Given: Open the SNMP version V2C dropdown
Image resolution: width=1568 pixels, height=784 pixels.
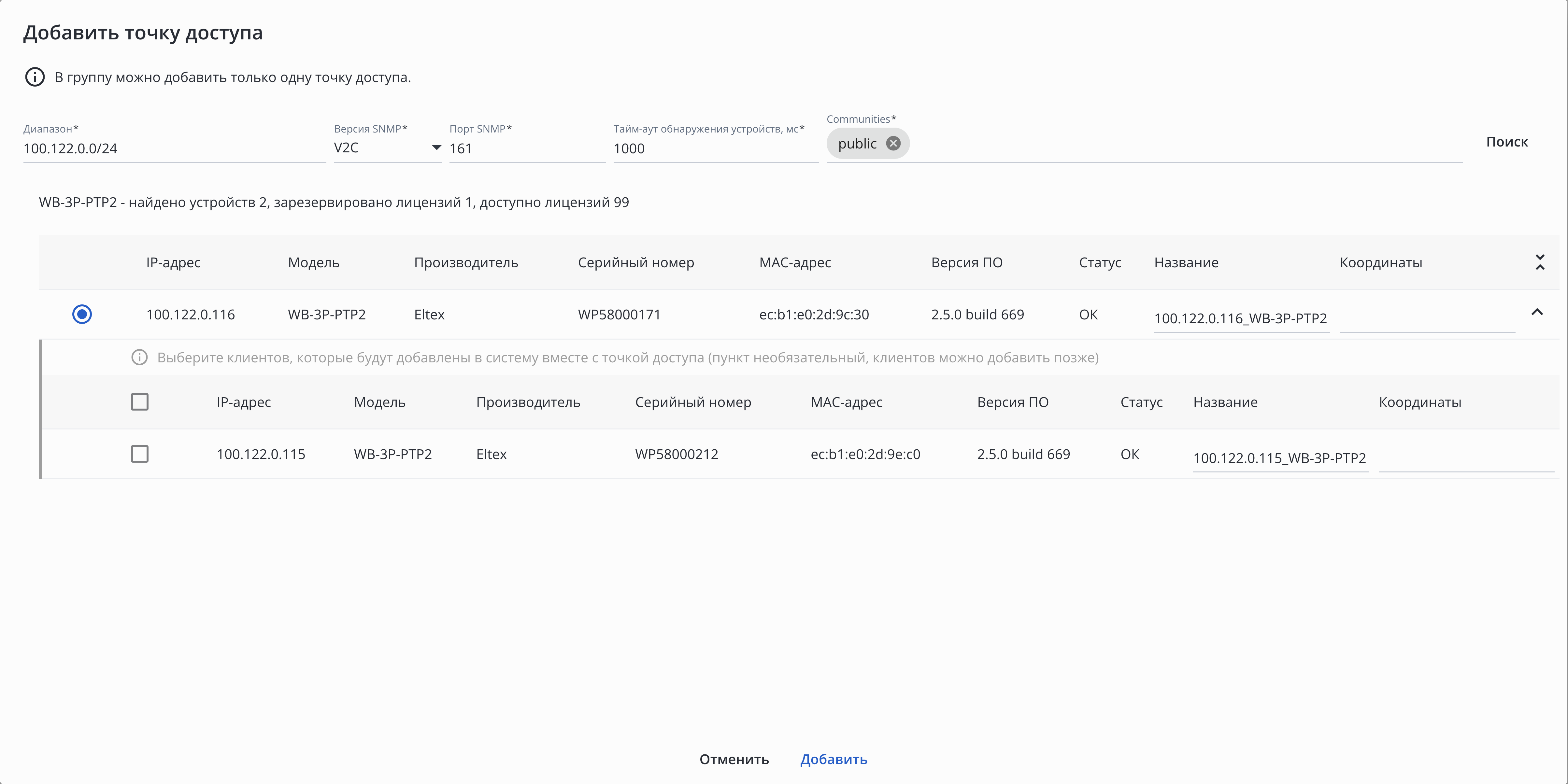Looking at the screenshot, I should [387, 148].
